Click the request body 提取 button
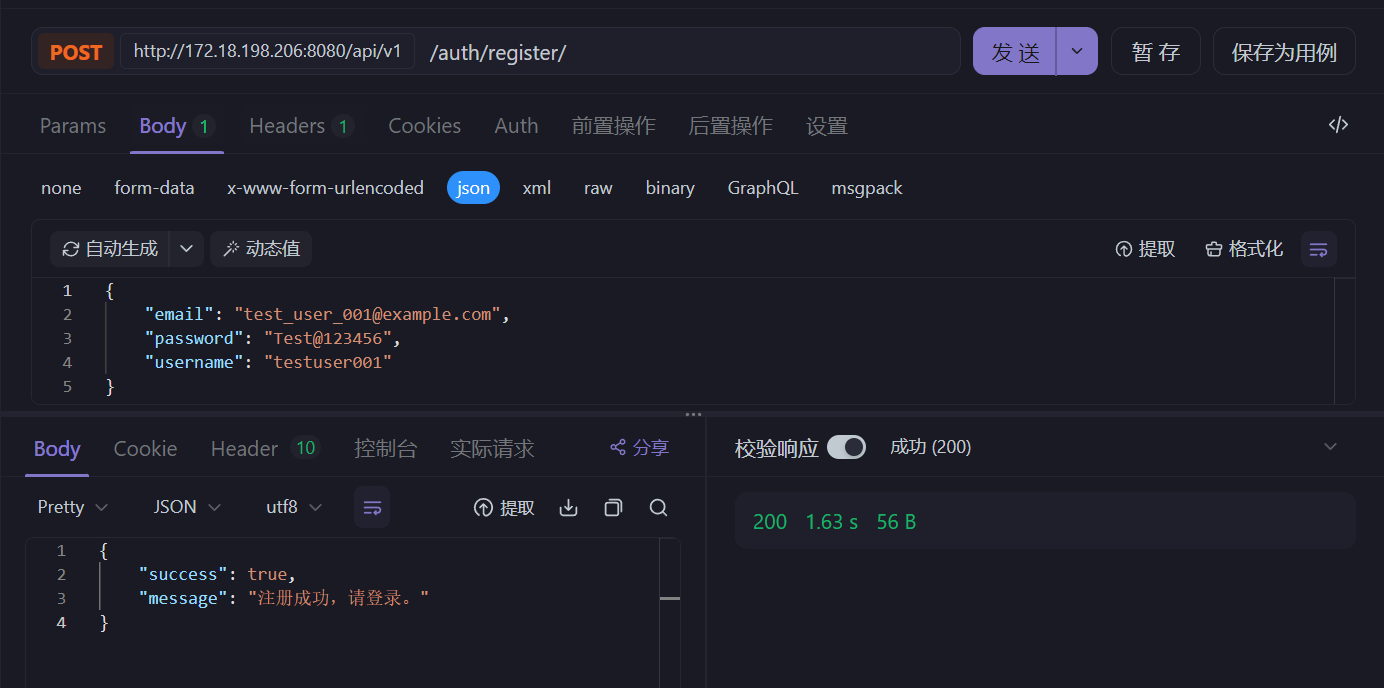1384x688 pixels. pos(1145,249)
